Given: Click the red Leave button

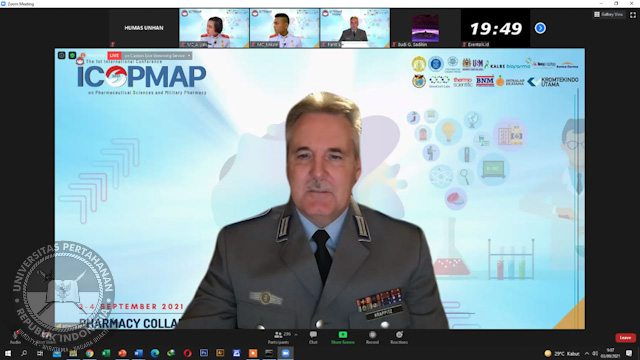Looking at the screenshot, I should (625, 338).
